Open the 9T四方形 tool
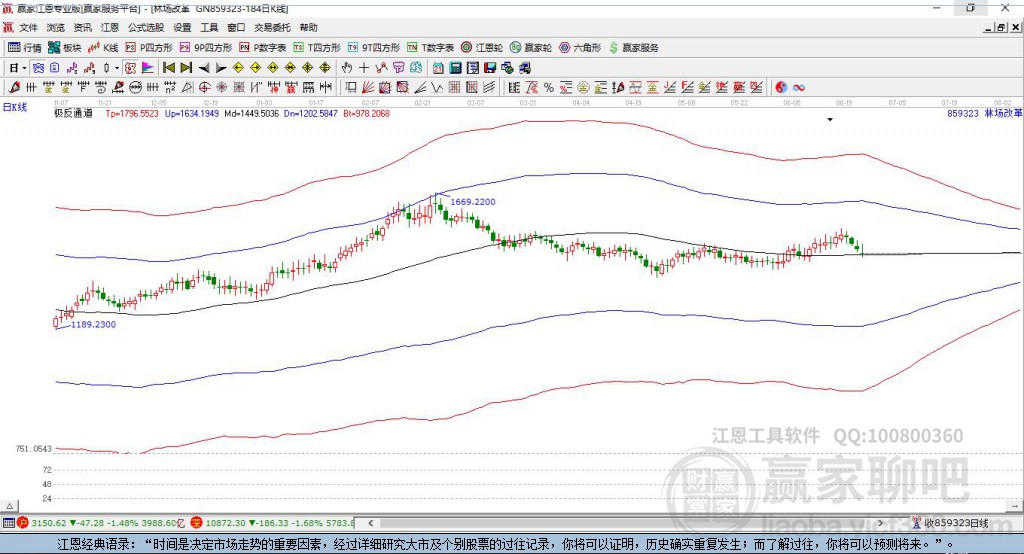The image size is (1024, 554). click(374, 48)
